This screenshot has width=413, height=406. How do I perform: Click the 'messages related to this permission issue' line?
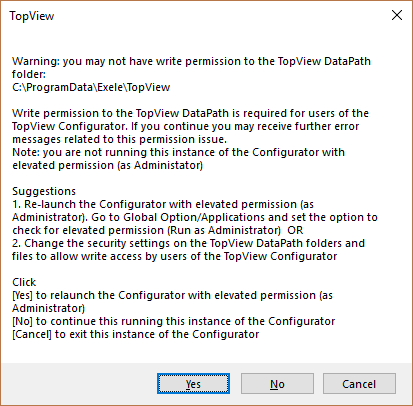(119, 139)
